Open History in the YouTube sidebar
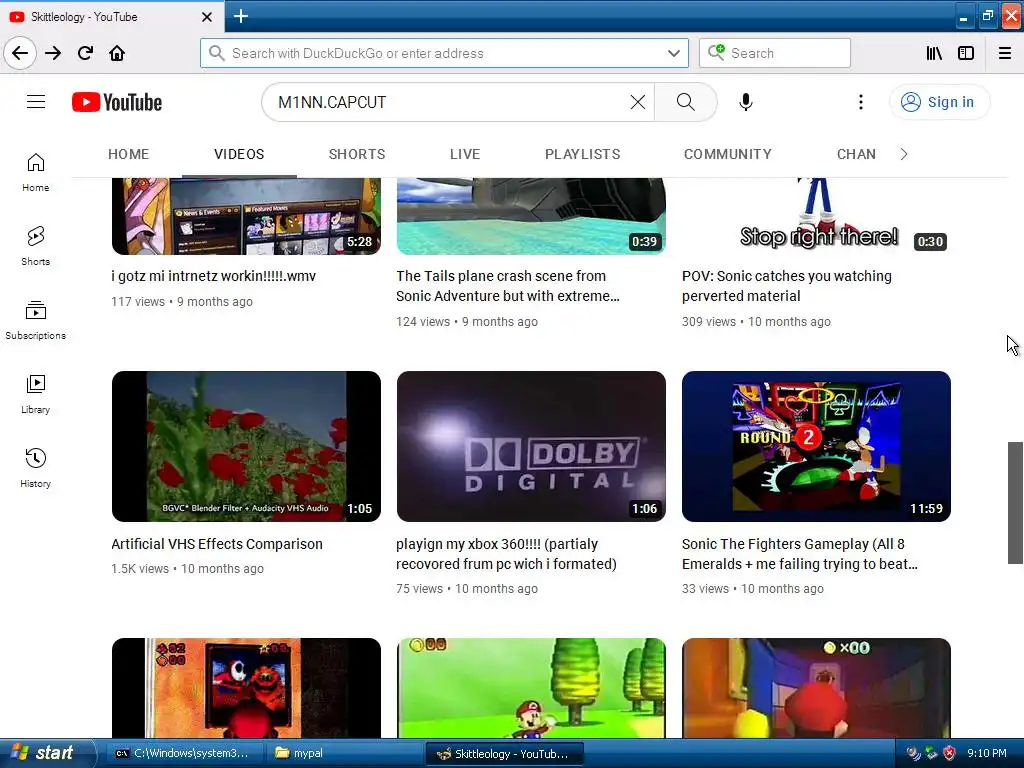The width and height of the screenshot is (1024, 768). point(35,468)
